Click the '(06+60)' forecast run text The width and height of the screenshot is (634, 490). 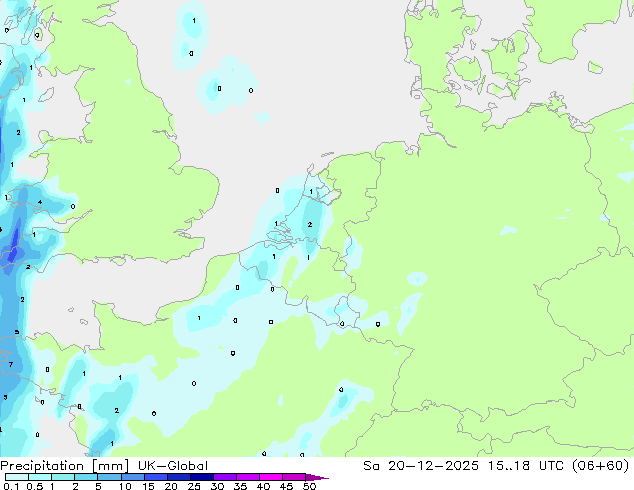(x=601, y=466)
